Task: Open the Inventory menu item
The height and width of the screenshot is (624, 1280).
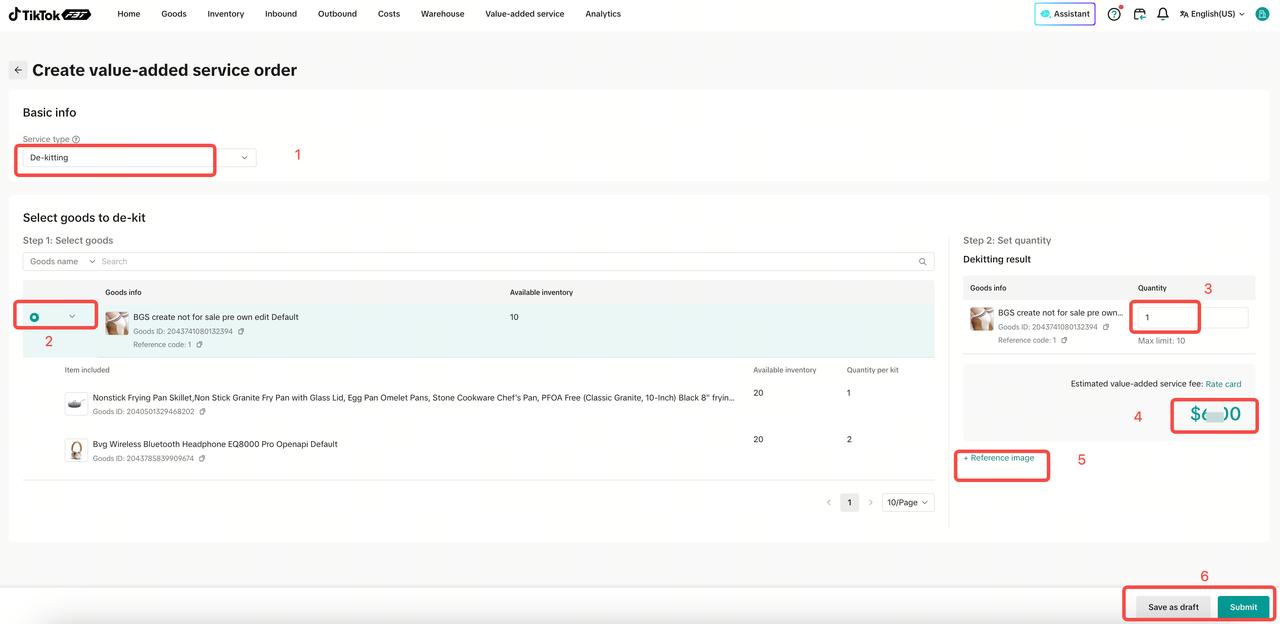Action: (x=226, y=14)
